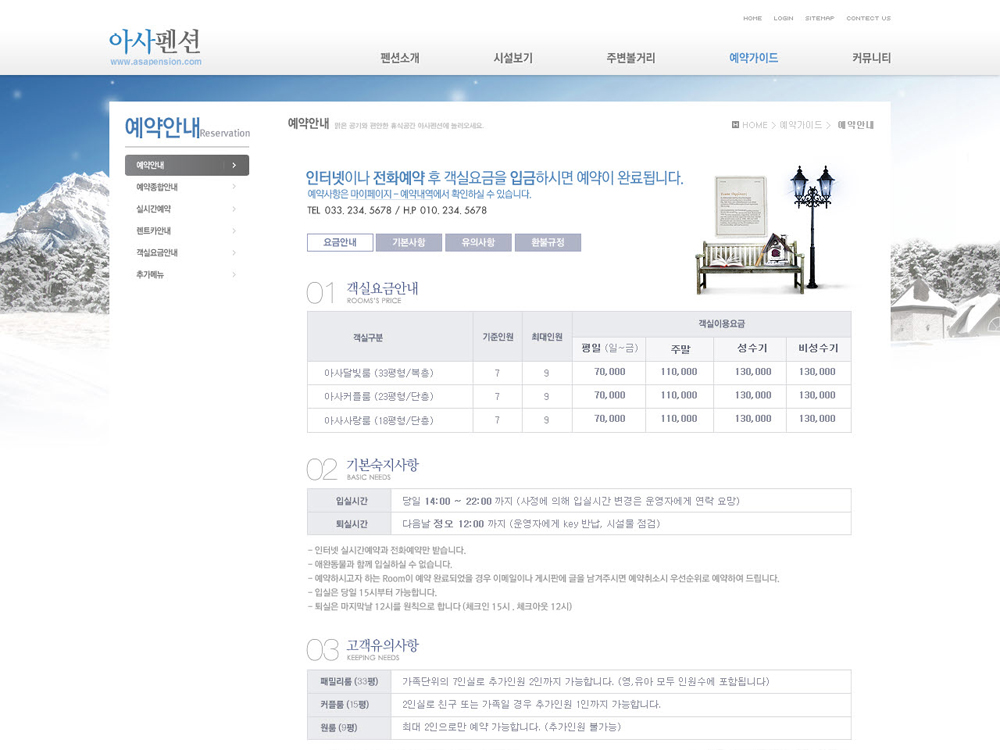Open the 주변볼거리 main menu

point(631,58)
